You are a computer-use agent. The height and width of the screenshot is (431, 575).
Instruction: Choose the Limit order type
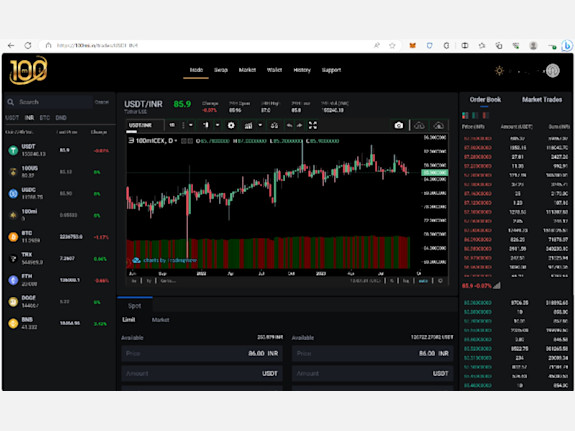(x=129, y=320)
